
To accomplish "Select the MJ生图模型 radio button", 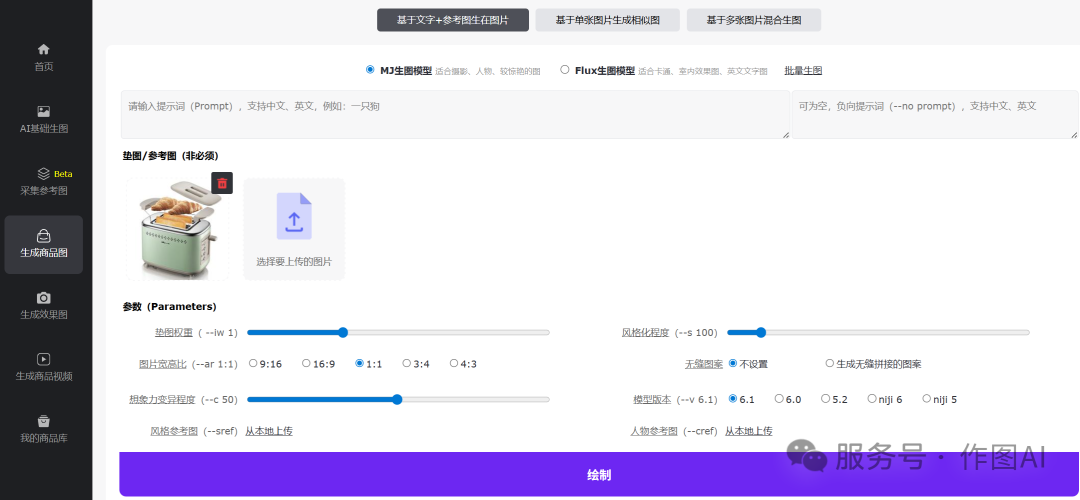I will coord(371,70).
